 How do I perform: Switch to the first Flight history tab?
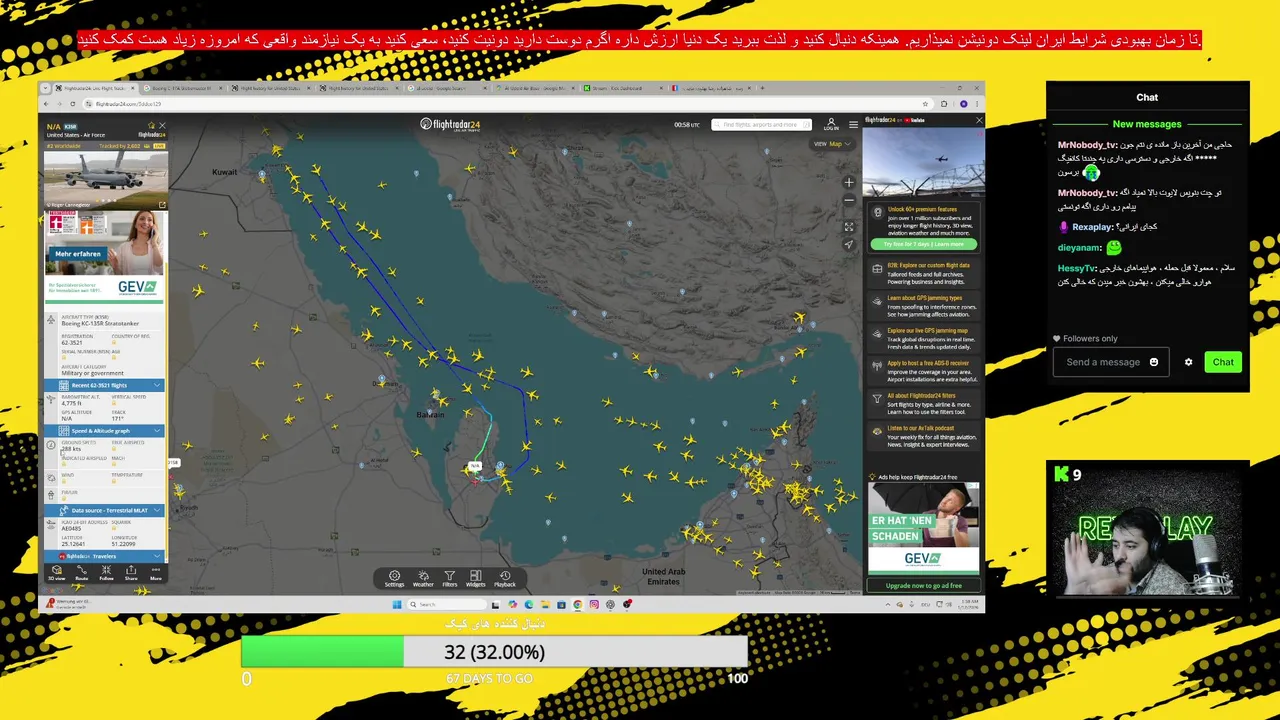click(270, 88)
